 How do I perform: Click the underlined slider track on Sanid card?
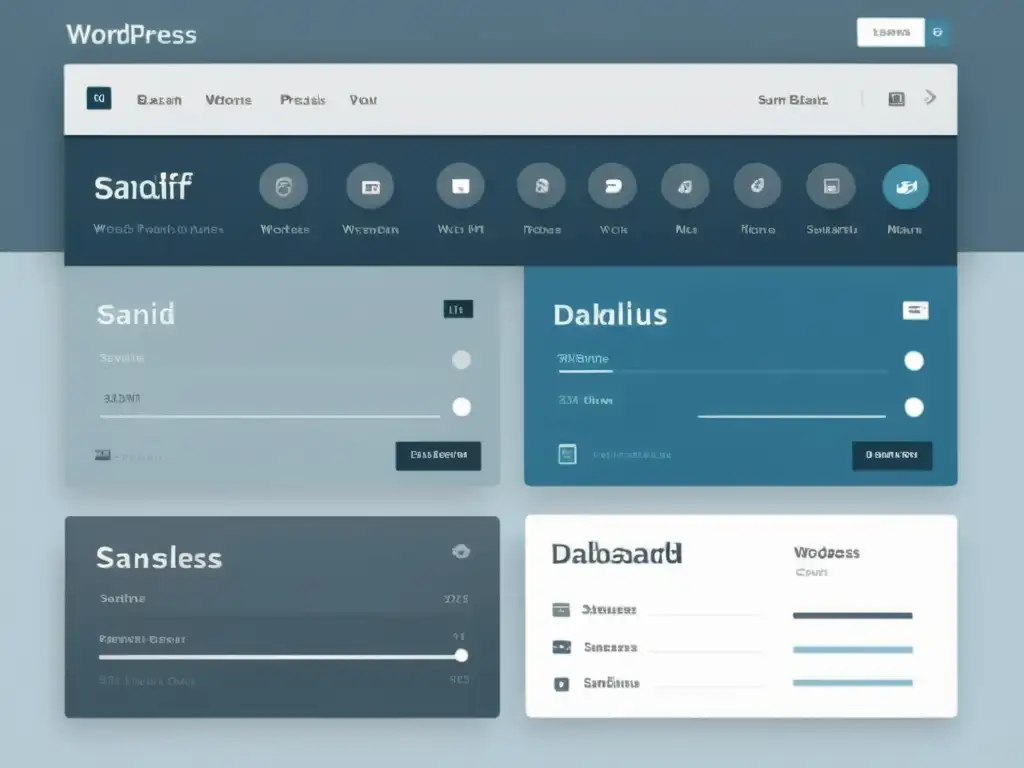point(270,415)
